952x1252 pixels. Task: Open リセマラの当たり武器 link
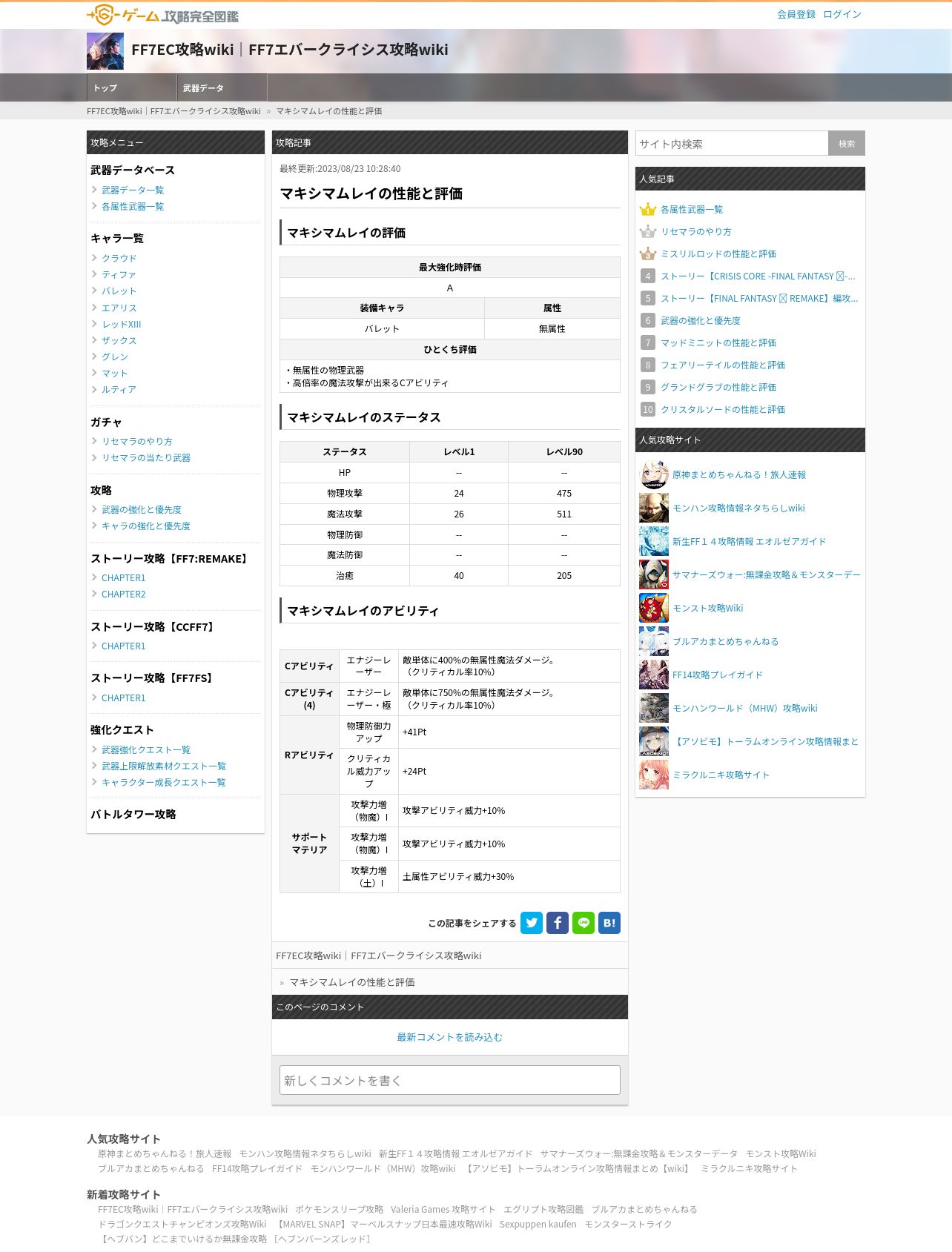click(146, 457)
